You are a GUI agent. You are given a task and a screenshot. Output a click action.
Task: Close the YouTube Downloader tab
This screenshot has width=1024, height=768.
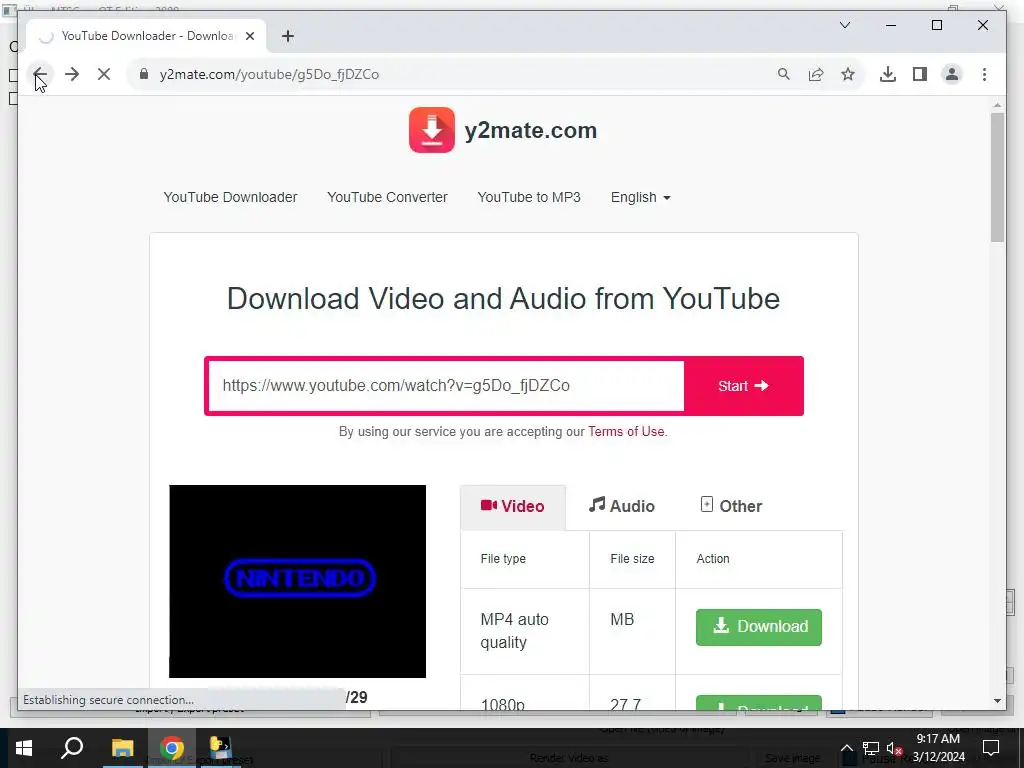tap(249, 36)
